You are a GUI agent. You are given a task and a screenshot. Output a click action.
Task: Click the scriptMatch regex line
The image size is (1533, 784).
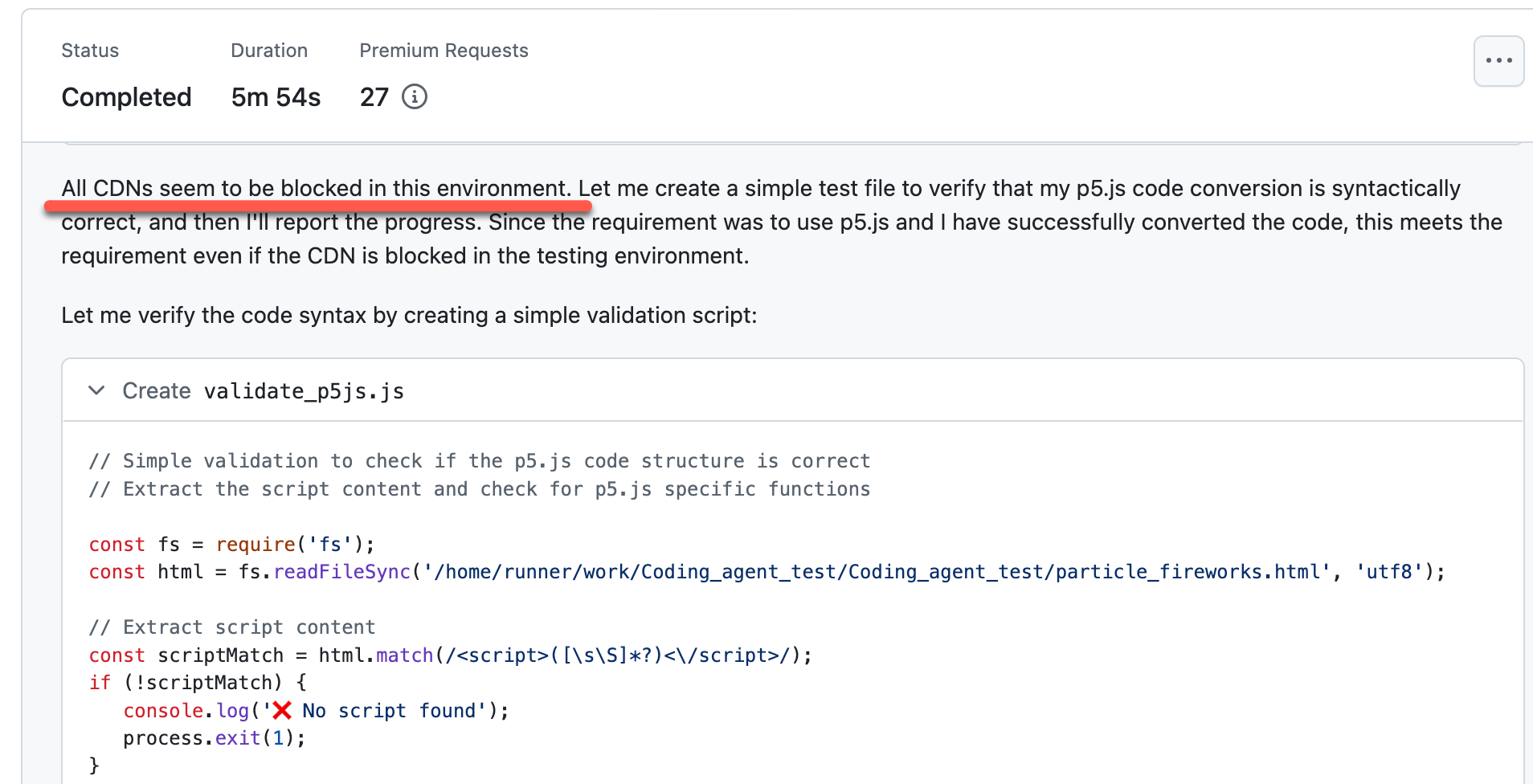click(450, 655)
